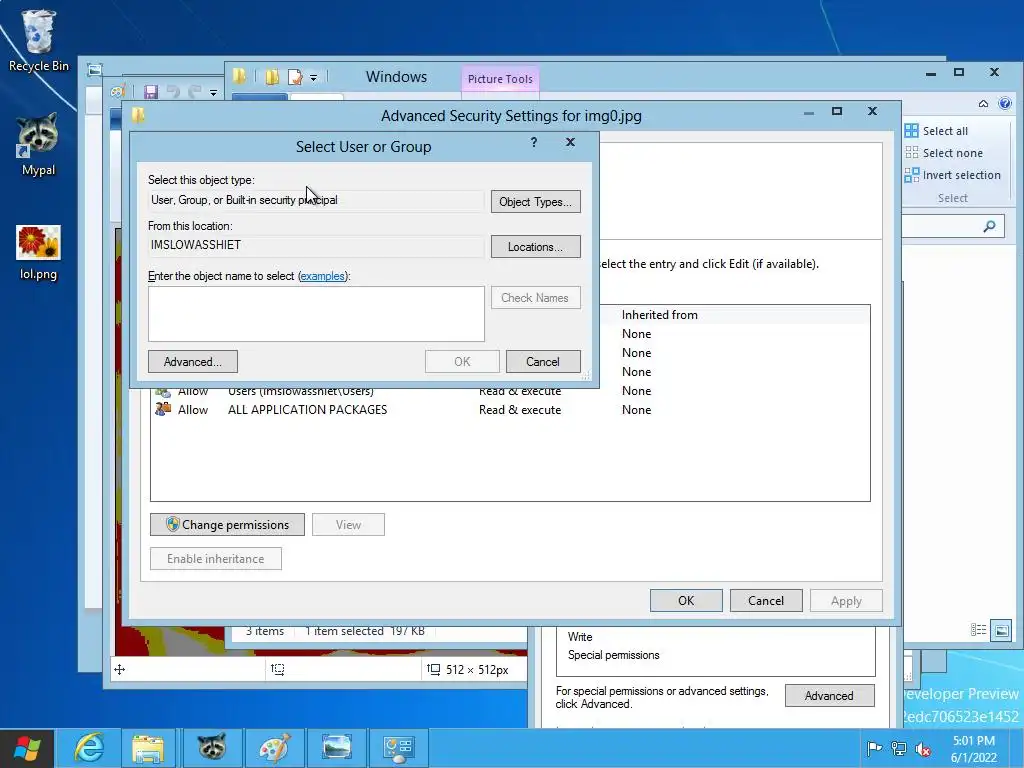Click the object name text box
This screenshot has width=1024, height=768.
(316, 313)
